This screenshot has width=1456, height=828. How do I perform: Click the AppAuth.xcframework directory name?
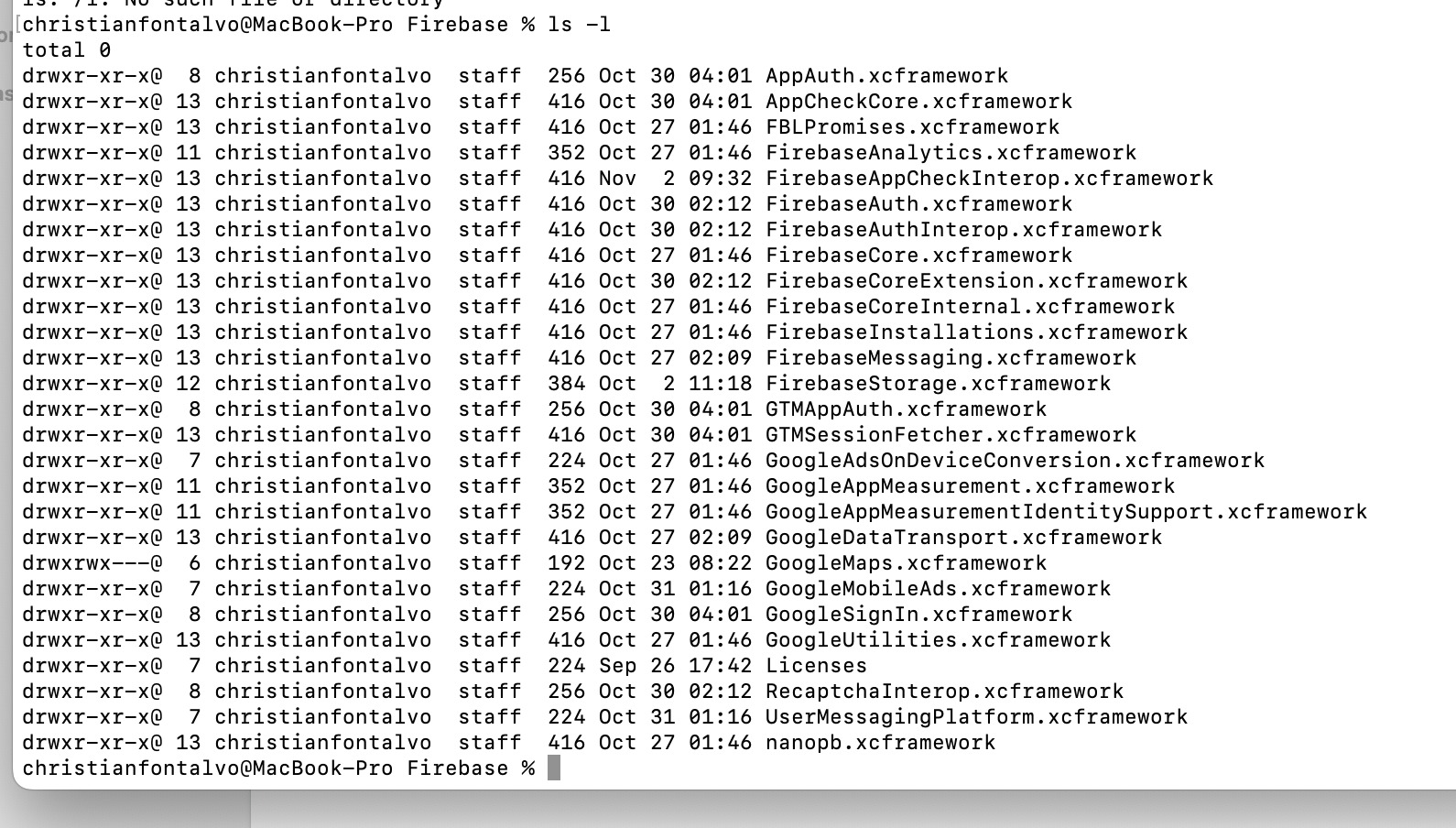pyautogui.click(x=886, y=76)
